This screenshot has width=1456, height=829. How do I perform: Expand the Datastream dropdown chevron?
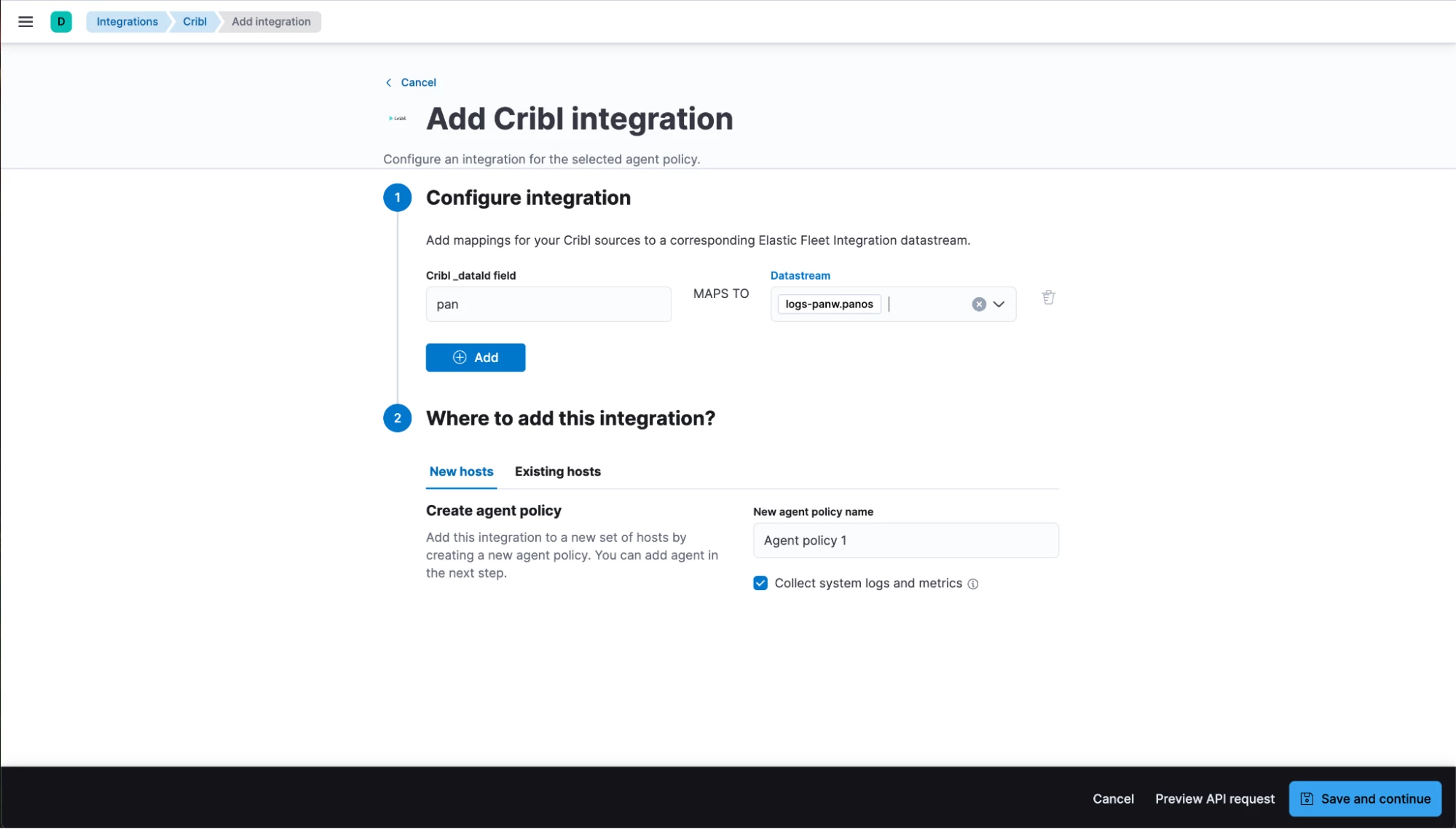tap(999, 305)
